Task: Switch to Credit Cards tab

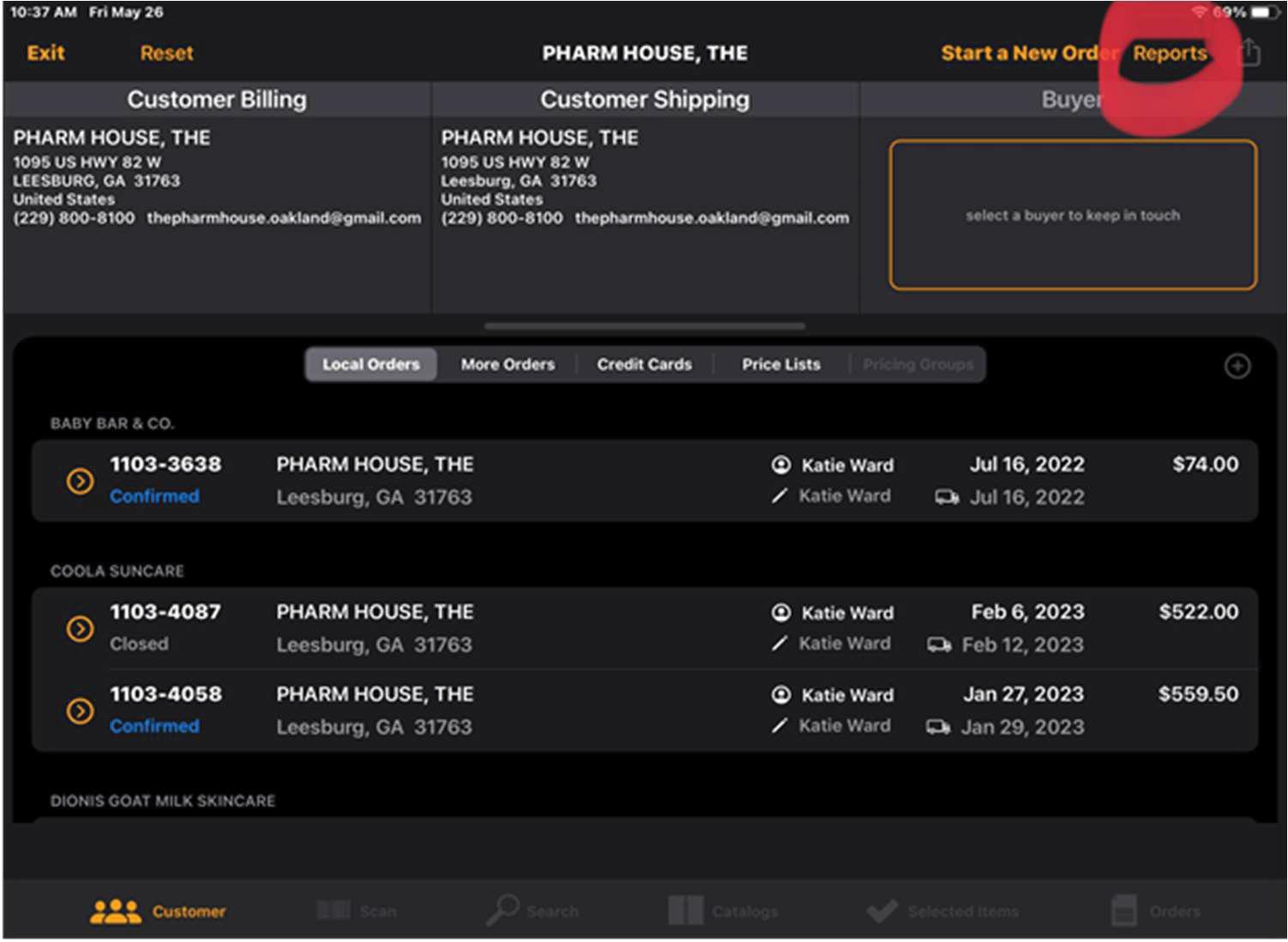Action: click(x=645, y=364)
